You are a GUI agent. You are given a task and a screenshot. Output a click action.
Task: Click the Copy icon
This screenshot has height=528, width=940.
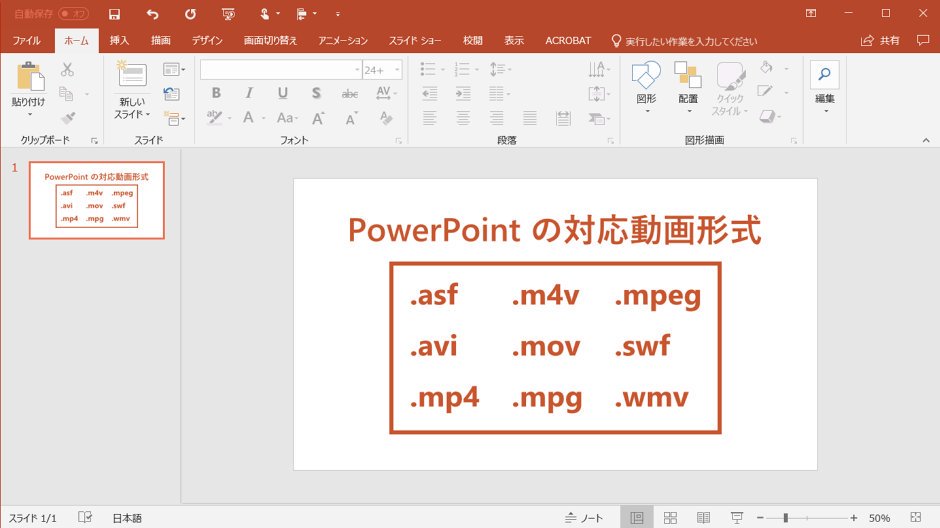(x=66, y=93)
